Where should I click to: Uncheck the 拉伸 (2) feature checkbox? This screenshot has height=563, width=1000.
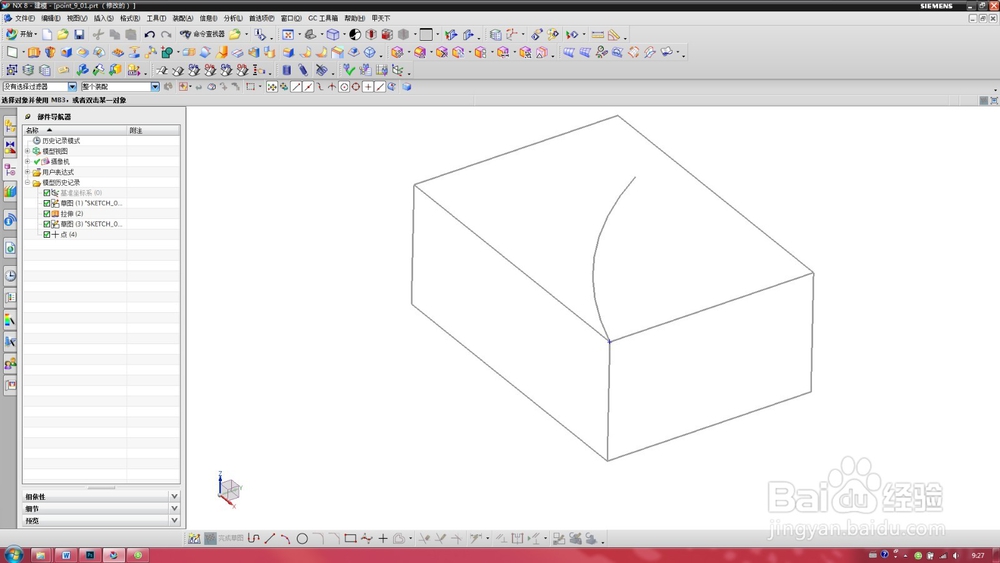pyautogui.click(x=47, y=214)
